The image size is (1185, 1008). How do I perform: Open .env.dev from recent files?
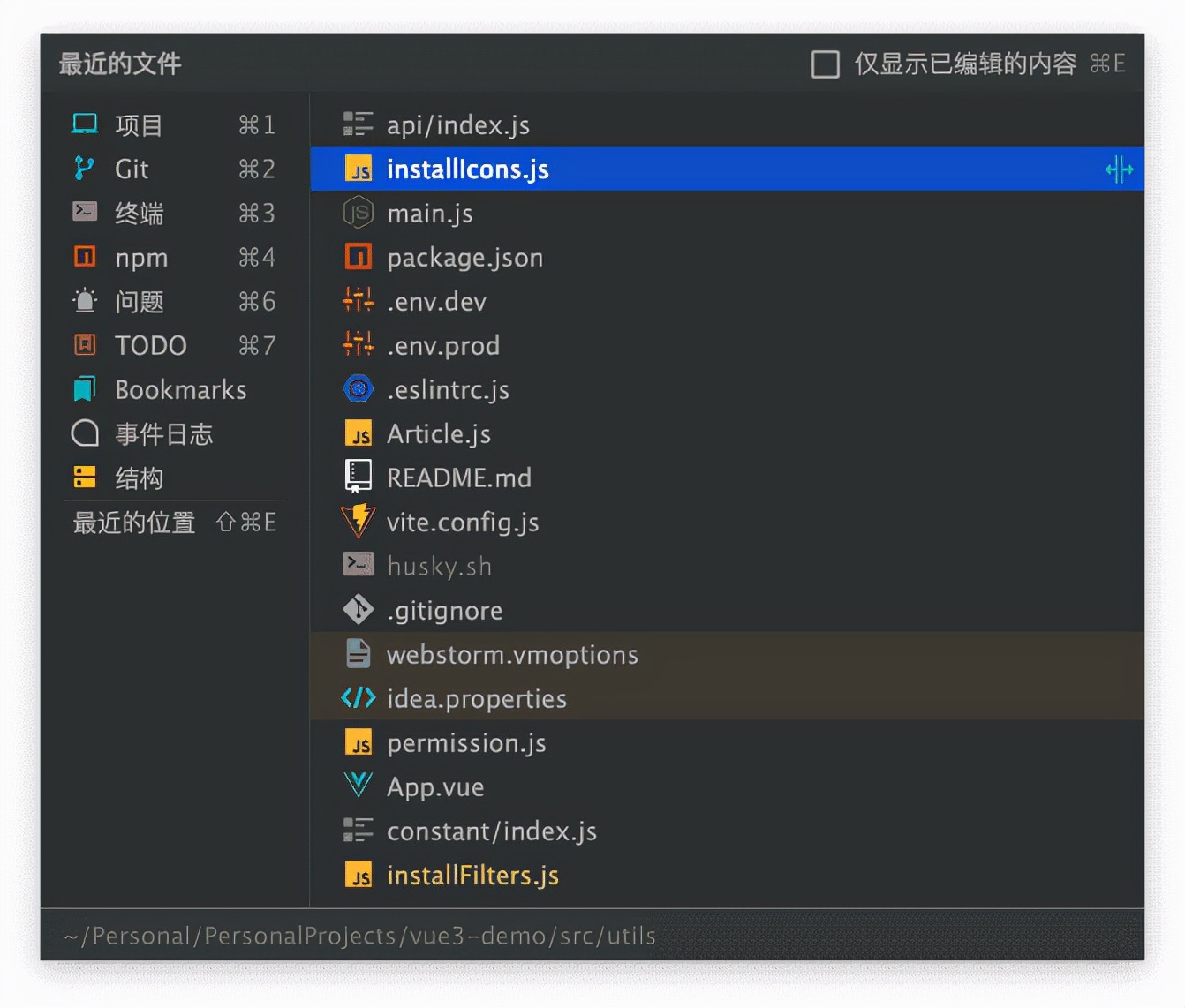click(x=727, y=301)
